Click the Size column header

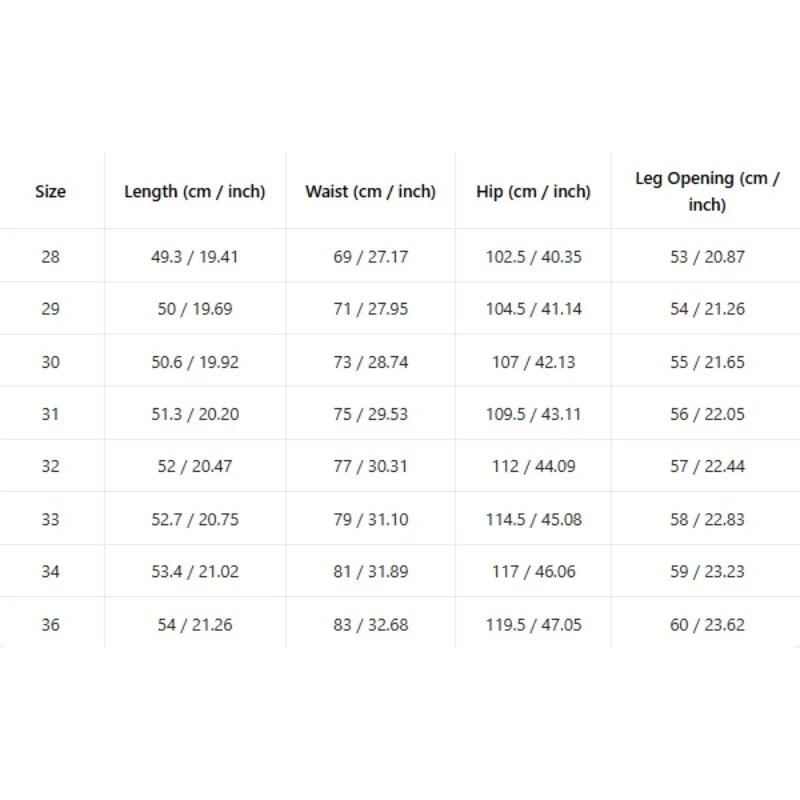click(x=50, y=191)
